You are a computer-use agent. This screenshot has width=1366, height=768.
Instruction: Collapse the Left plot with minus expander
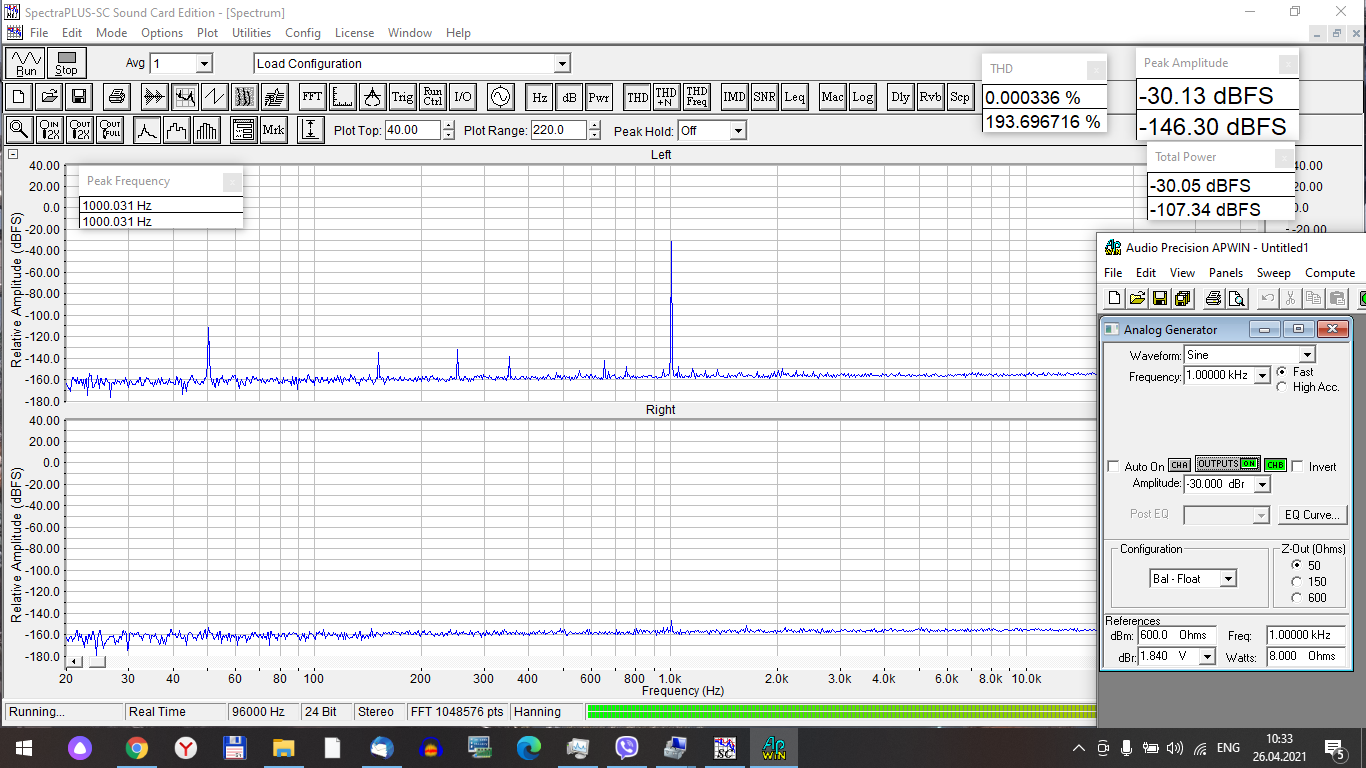13,154
